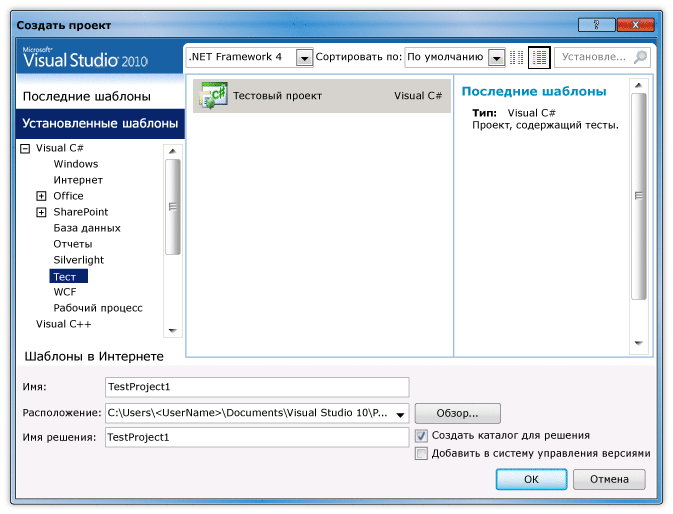Close the Создать проект dialog
This screenshot has height=514, width=673.
[636, 25]
